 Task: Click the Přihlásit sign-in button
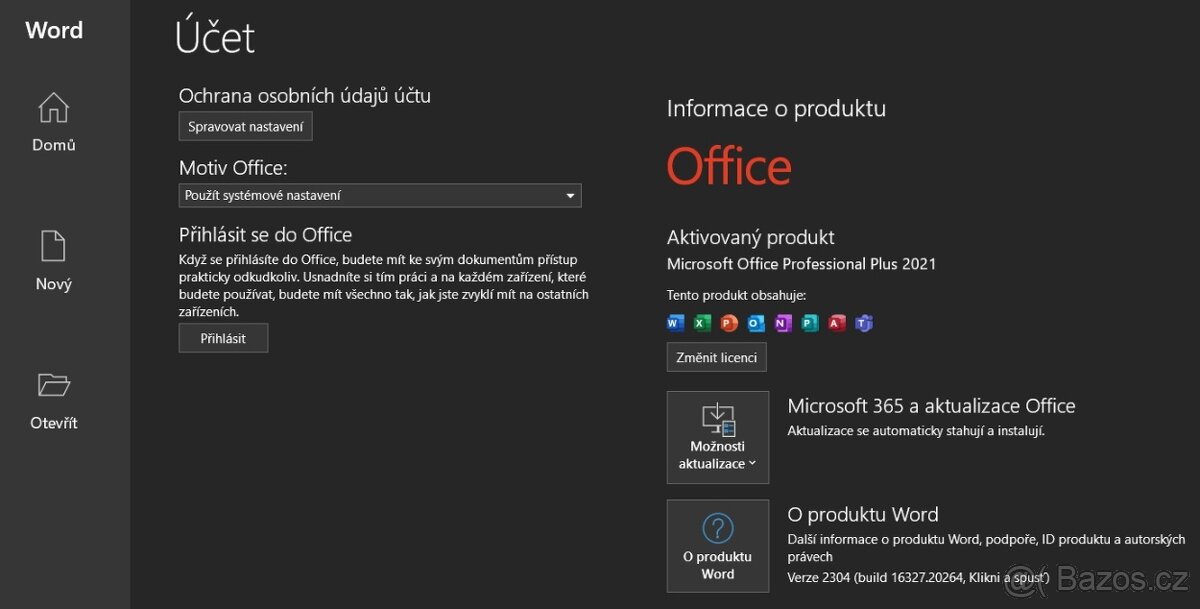pyautogui.click(x=223, y=338)
